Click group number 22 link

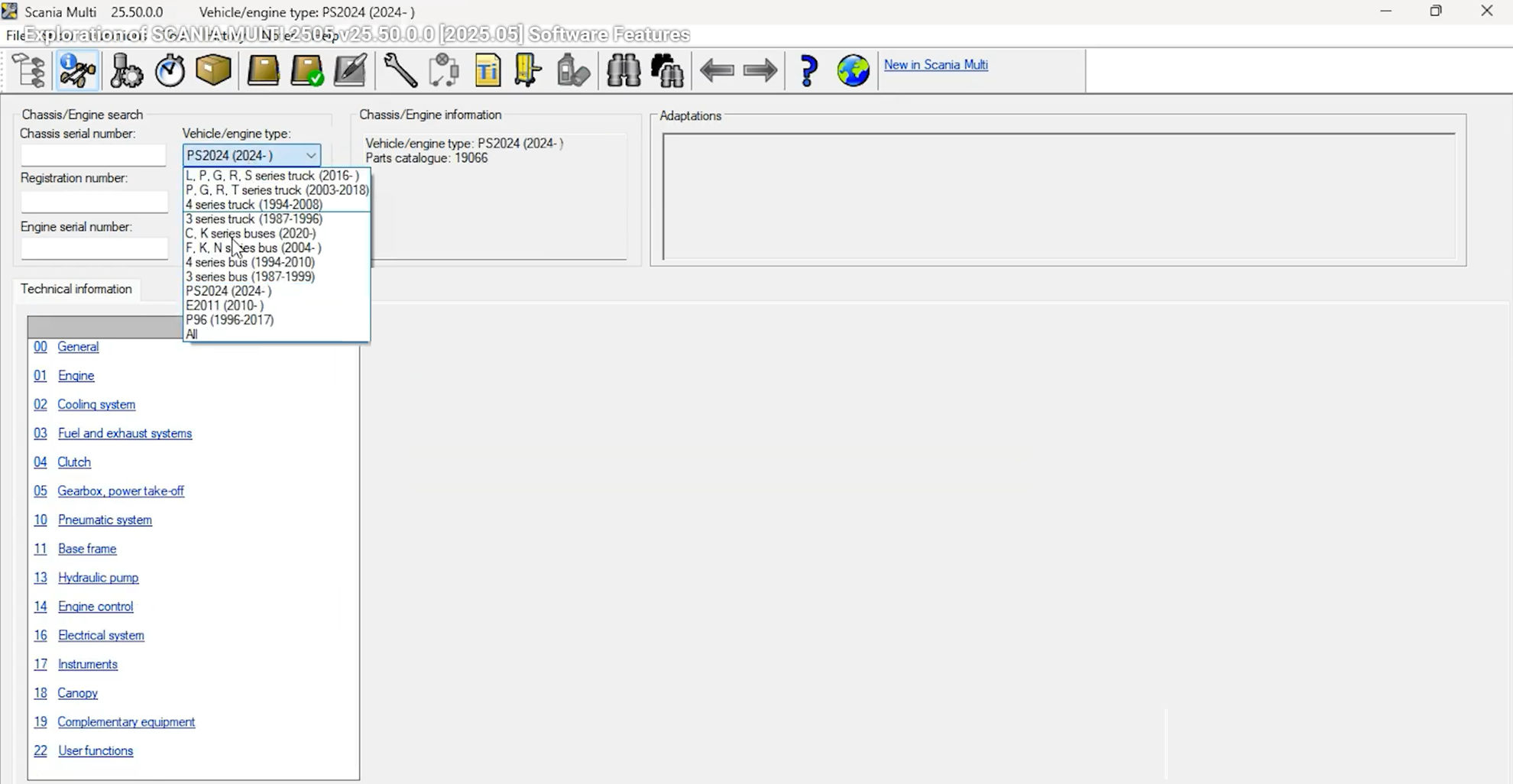coord(40,751)
